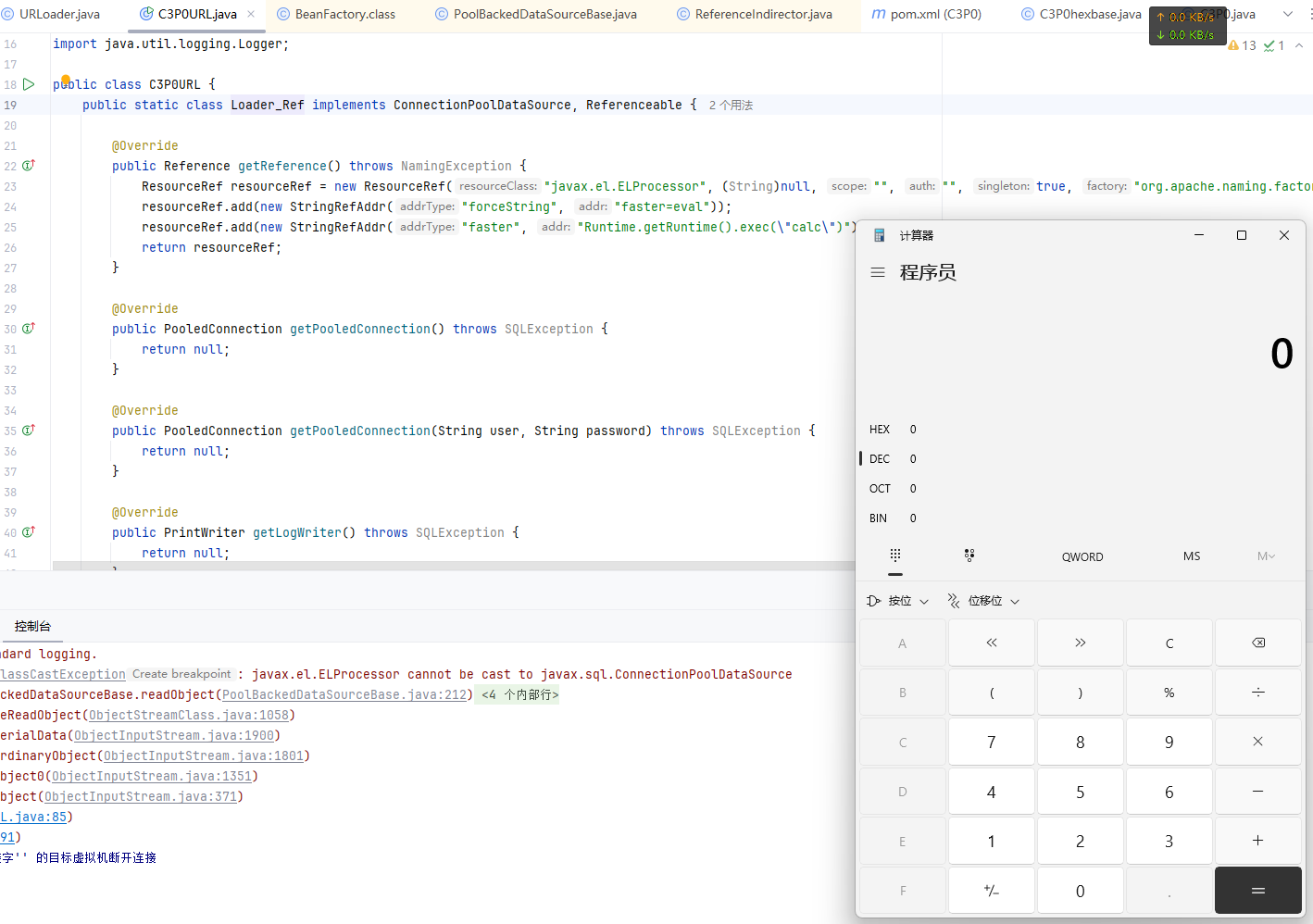Click the multiply key in calculator

[1258, 742]
